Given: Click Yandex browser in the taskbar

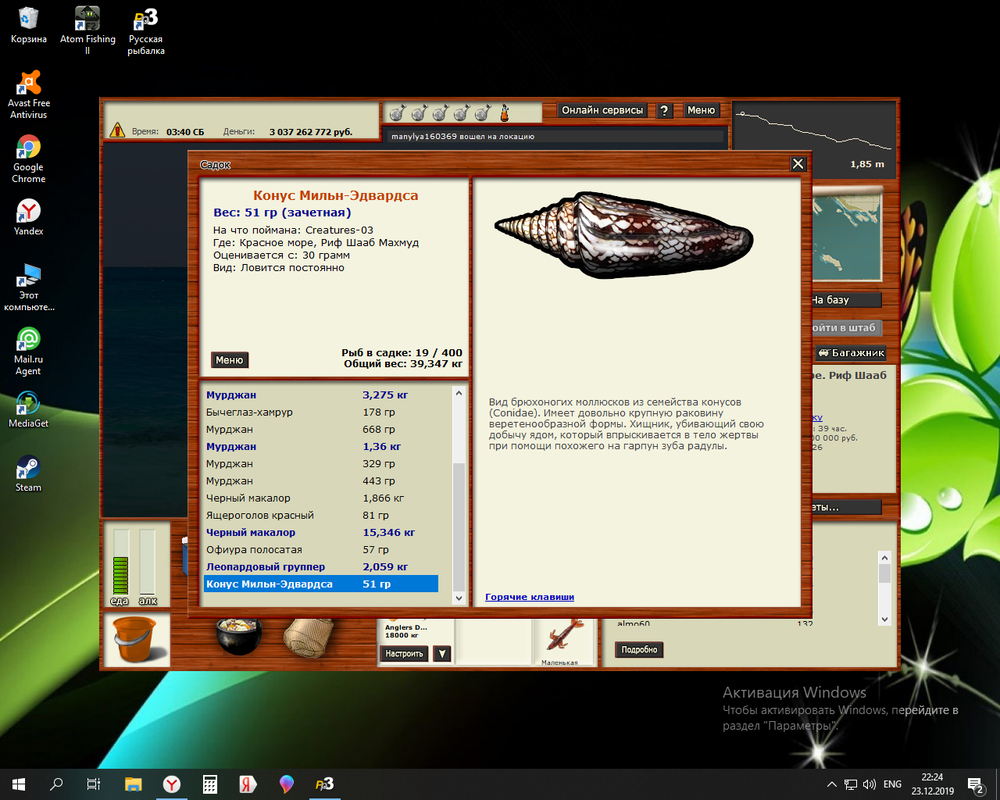Looking at the screenshot, I should tap(172, 784).
